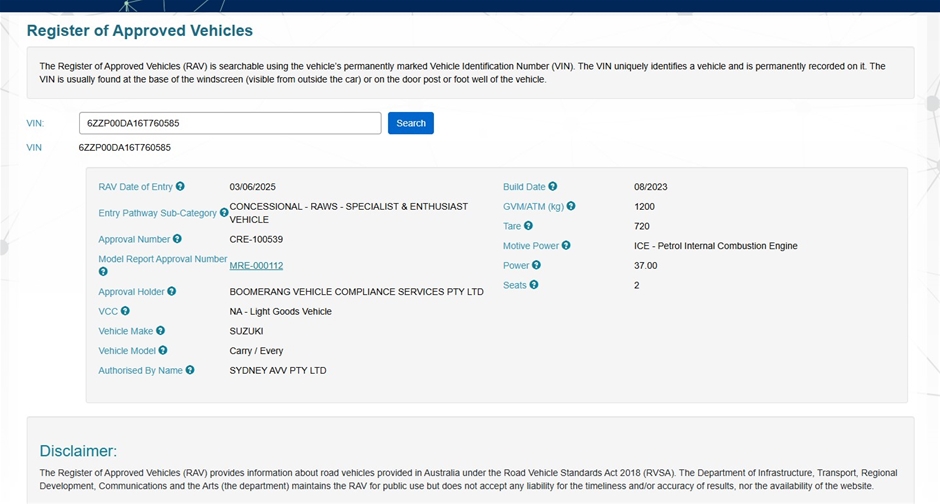
Task: Click help icon beside RAV Date of Entry
Action: point(181,186)
